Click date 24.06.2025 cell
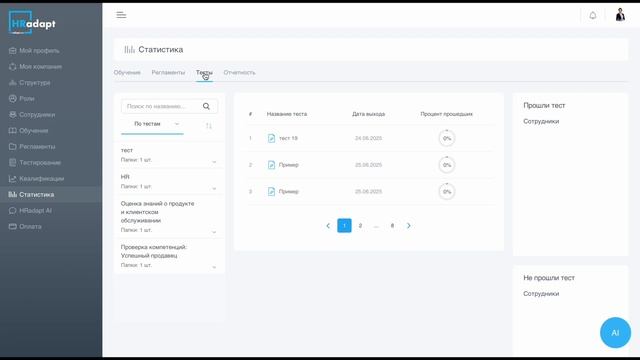 (368, 138)
